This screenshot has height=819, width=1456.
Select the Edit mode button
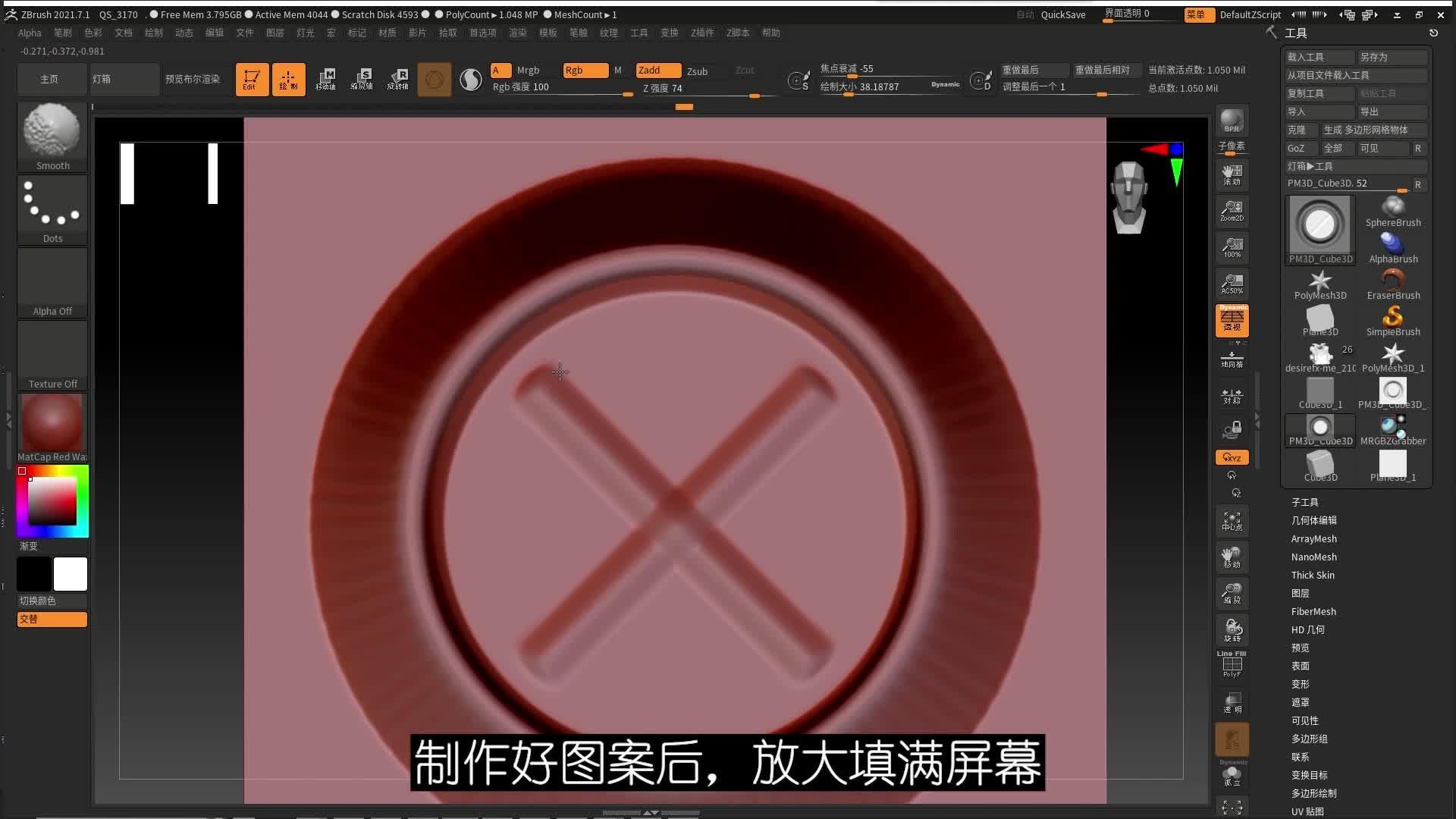coord(252,79)
